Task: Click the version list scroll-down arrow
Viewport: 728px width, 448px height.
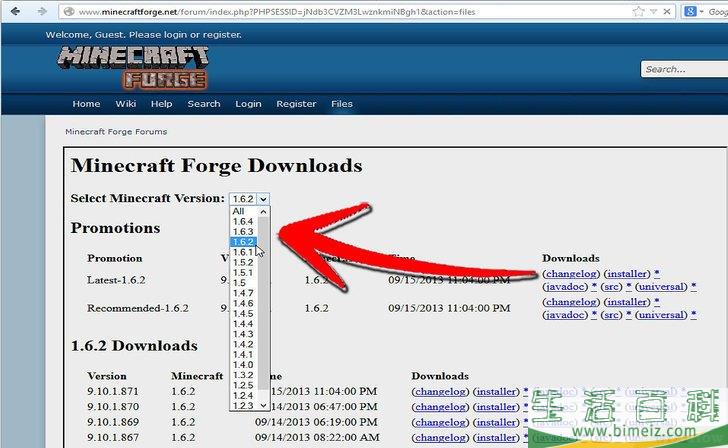Action: click(x=263, y=405)
